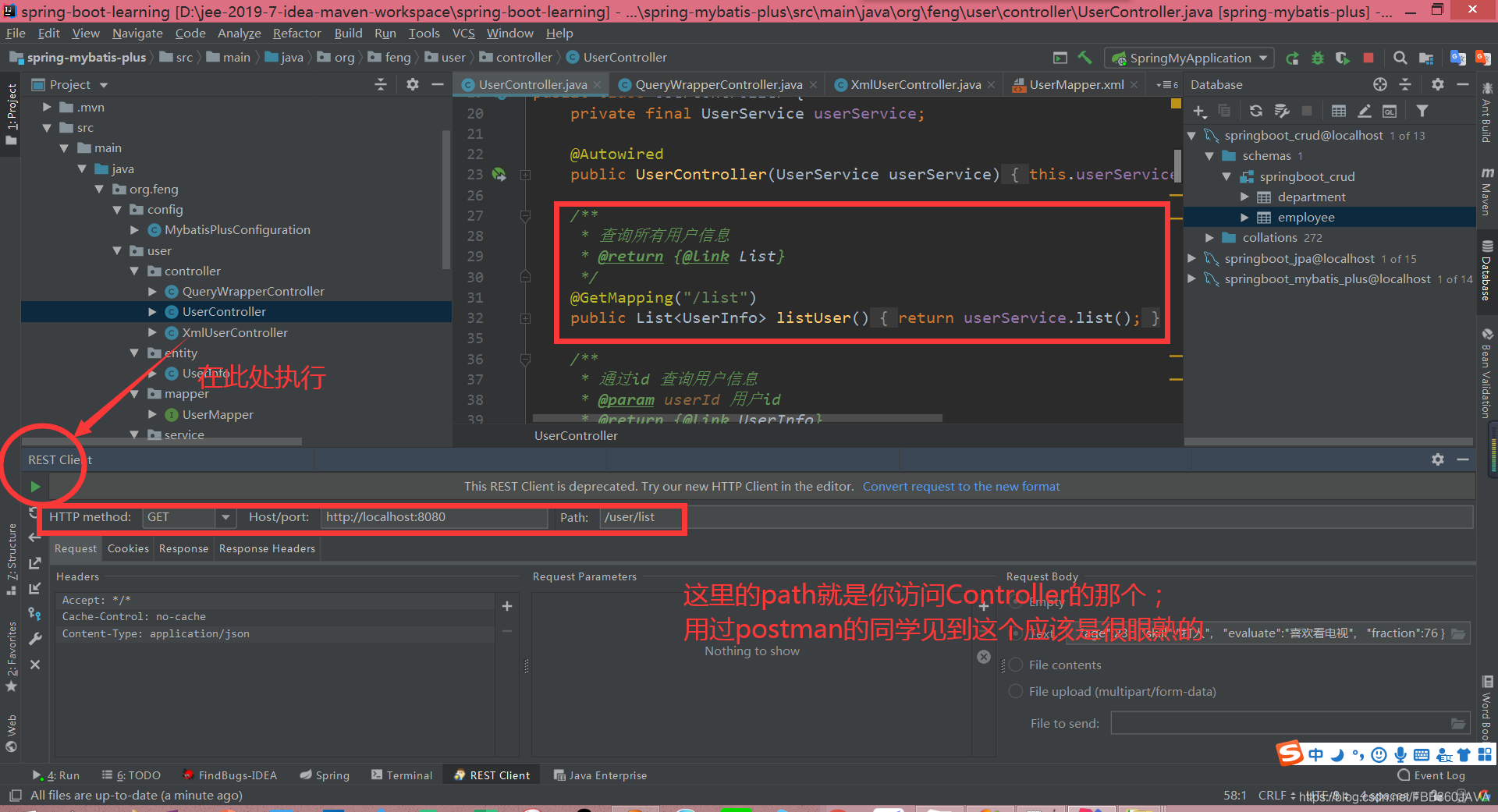Expand the springboot_mybatis_plus@localhost data source arrow
1498x812 pixels.
(x=1191, y=278)
